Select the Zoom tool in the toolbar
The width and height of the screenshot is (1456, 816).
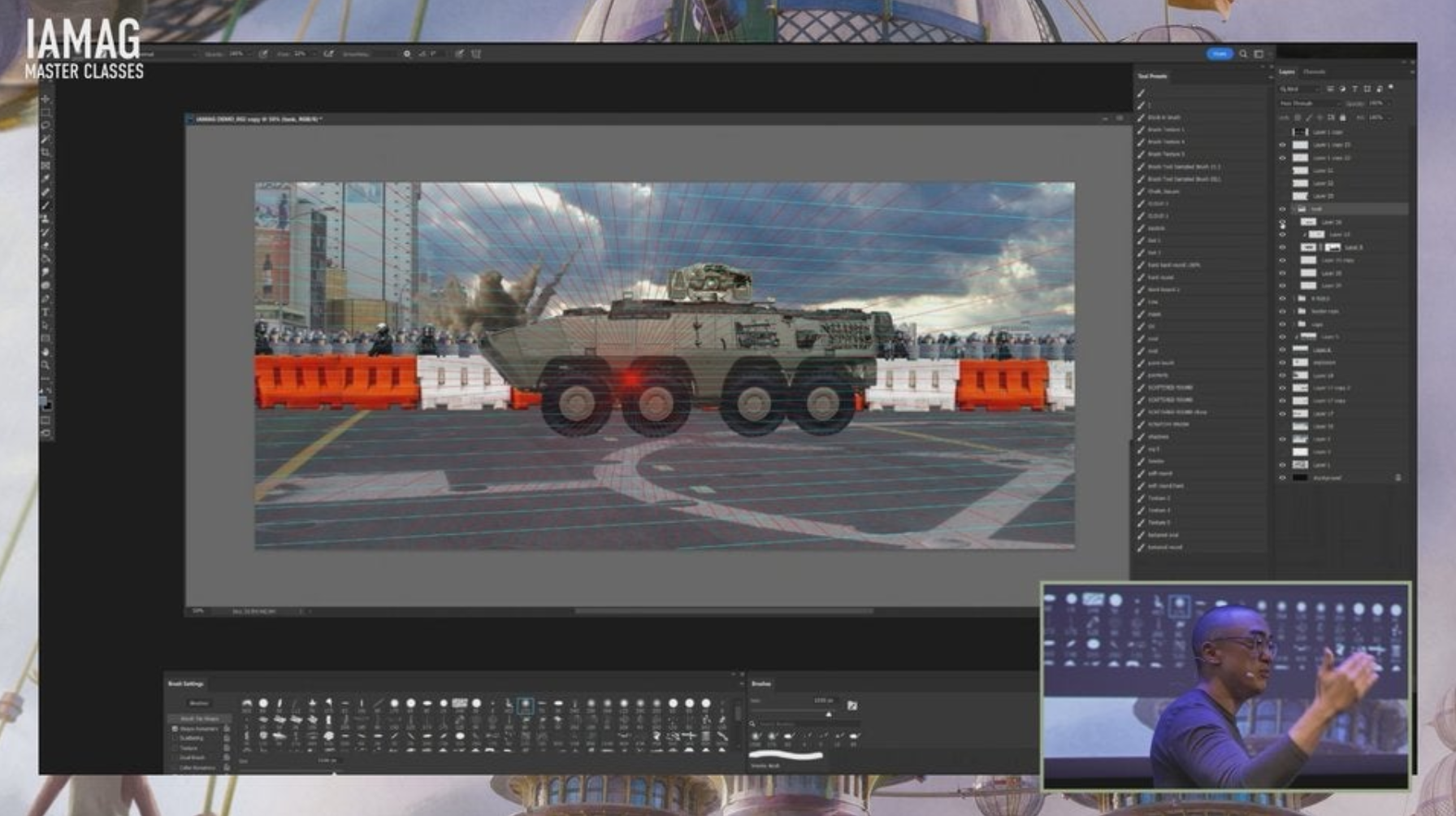pos(45,365)
